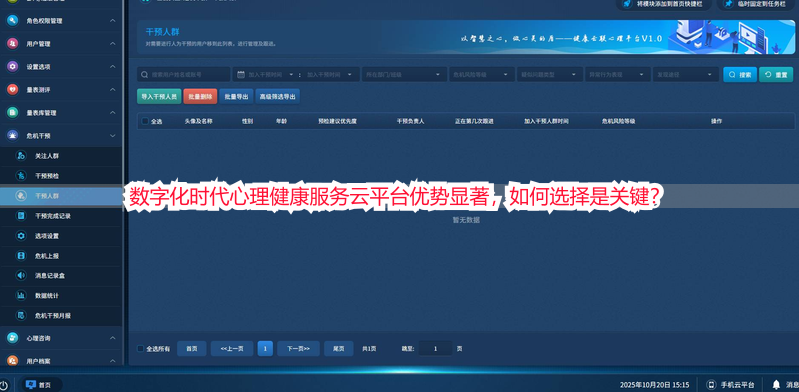Click the 选项设置 gear icon
The width and height of the screenshot is (799, 392).
click(21, 236)
